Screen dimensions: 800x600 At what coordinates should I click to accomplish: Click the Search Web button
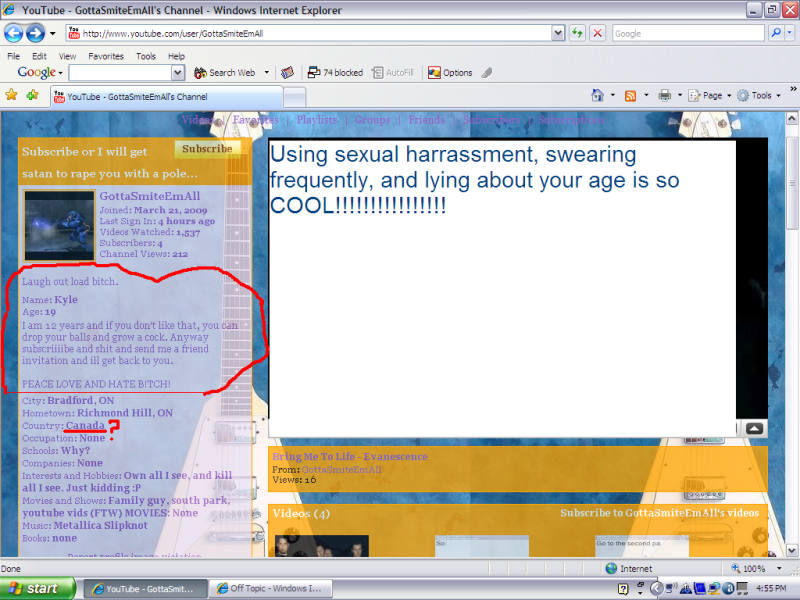[224, 73]
